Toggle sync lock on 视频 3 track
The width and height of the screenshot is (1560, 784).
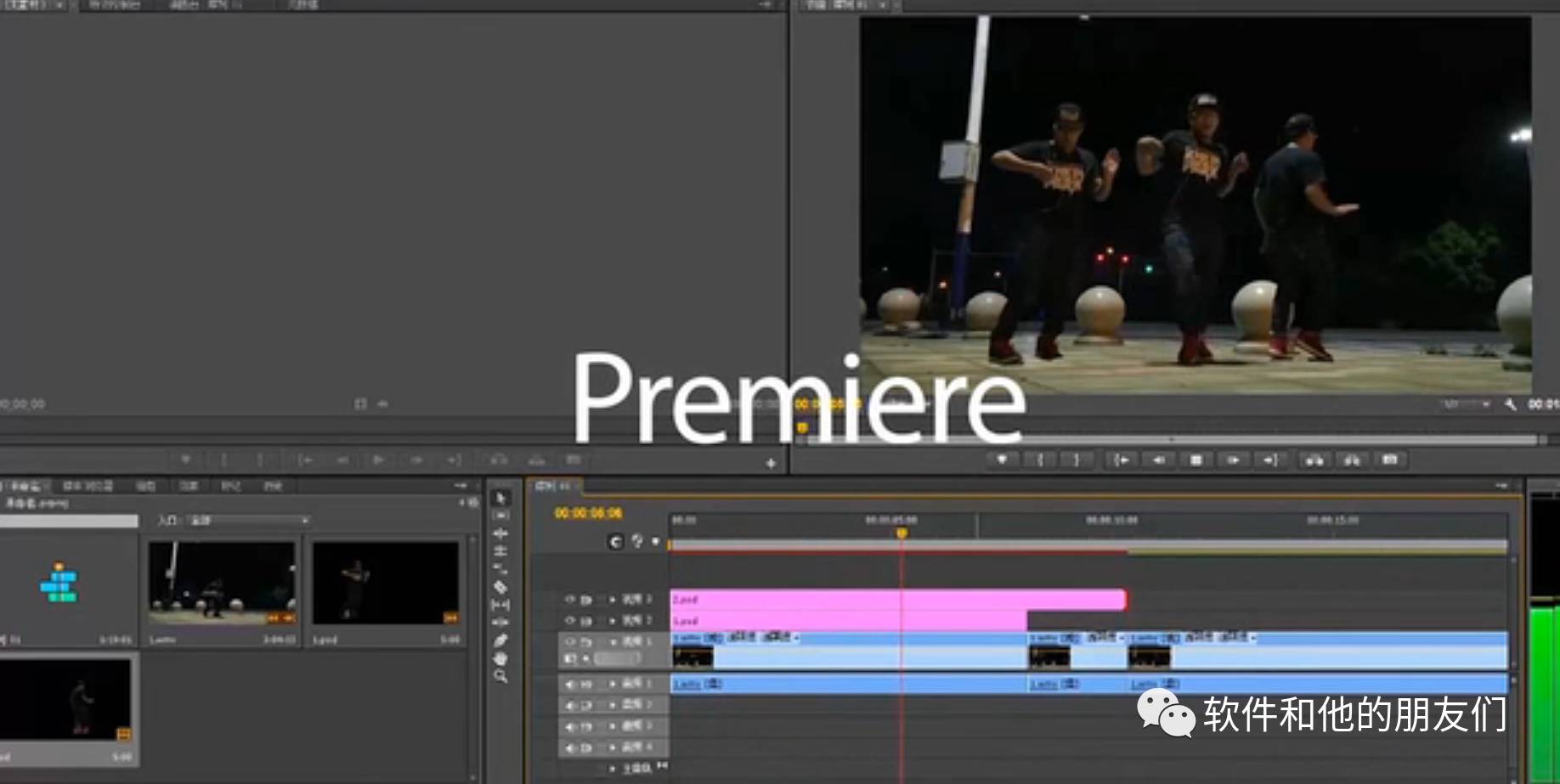[x=586, y=599]
